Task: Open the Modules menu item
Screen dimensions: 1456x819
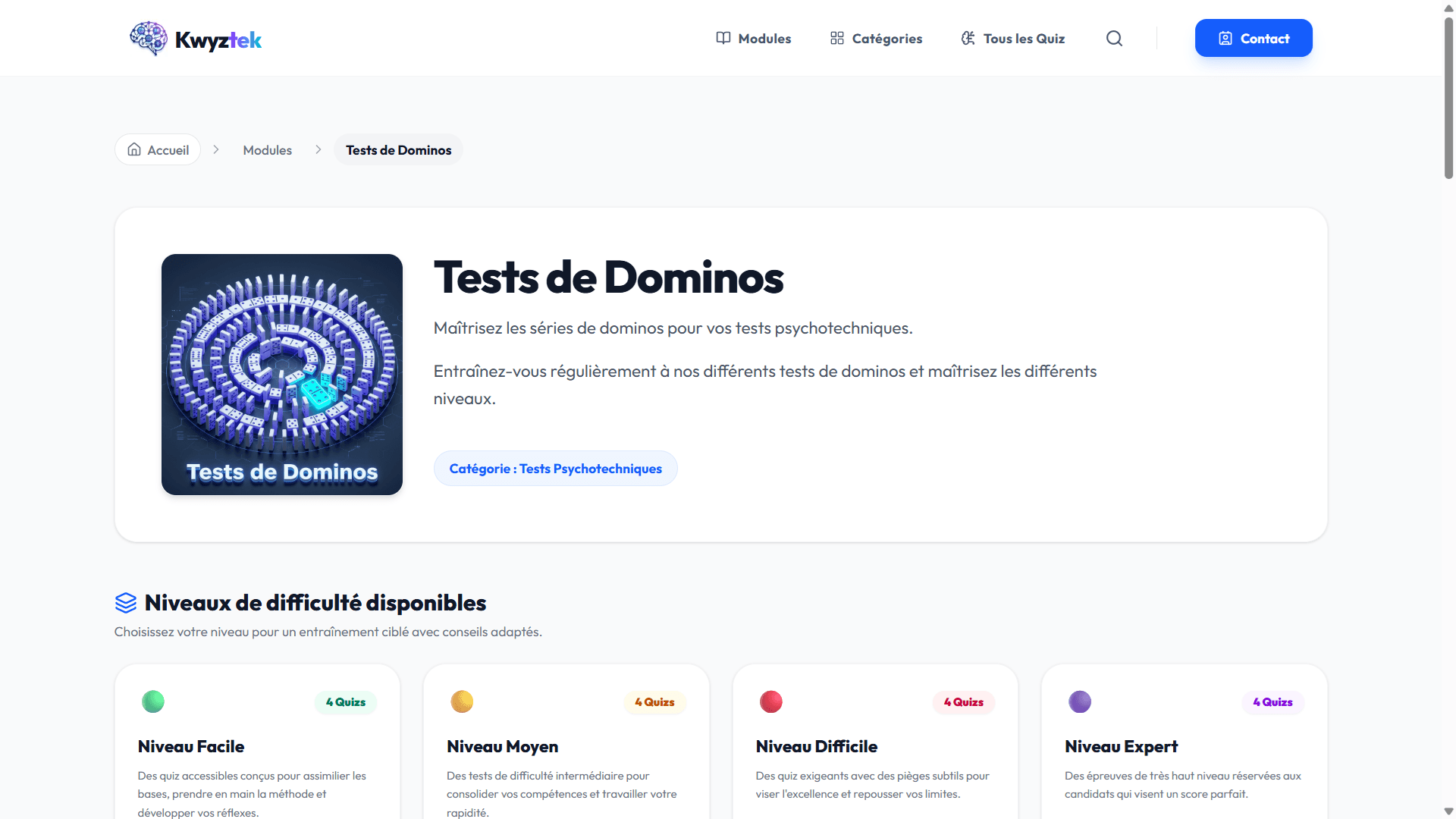Action: [754, 39]
